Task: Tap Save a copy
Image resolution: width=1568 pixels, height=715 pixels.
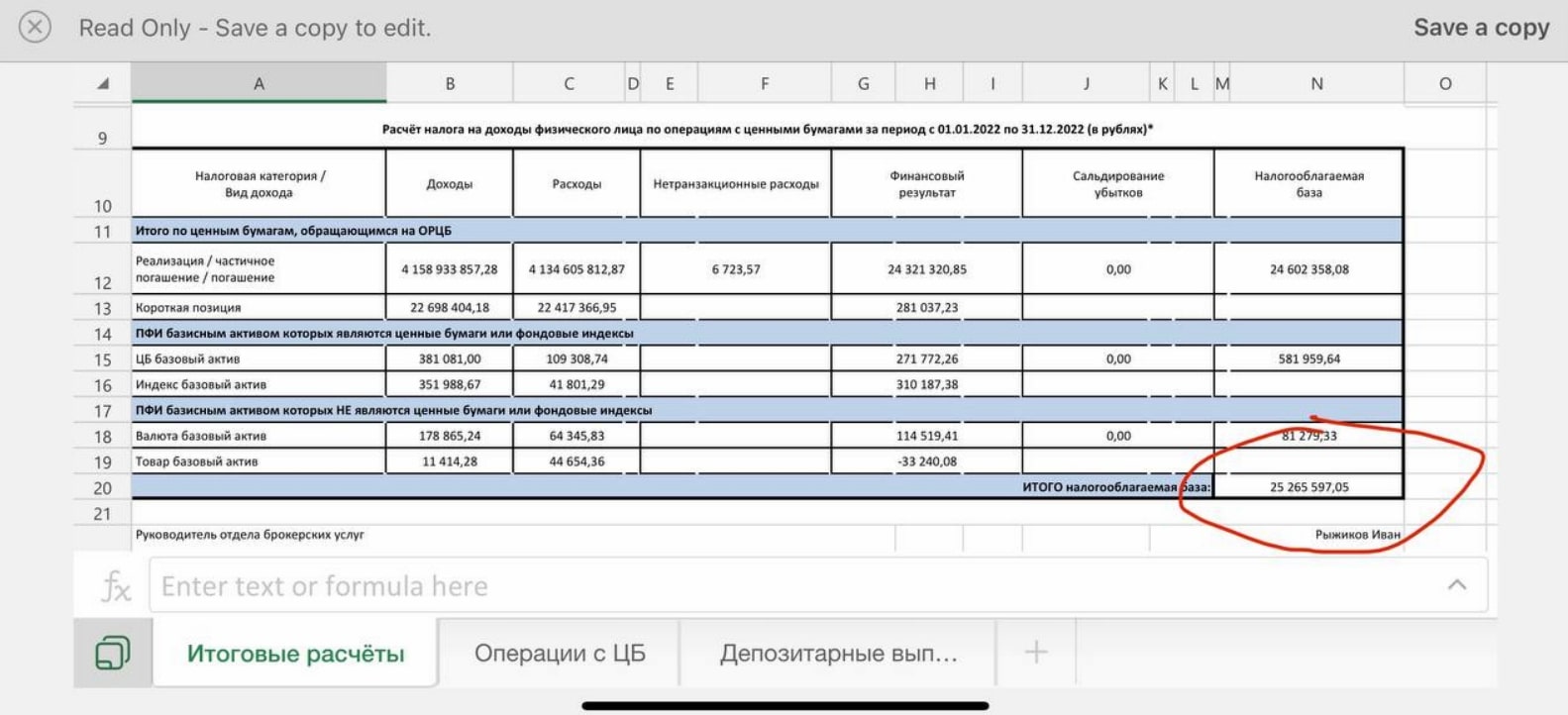Action: [1481, 28]
